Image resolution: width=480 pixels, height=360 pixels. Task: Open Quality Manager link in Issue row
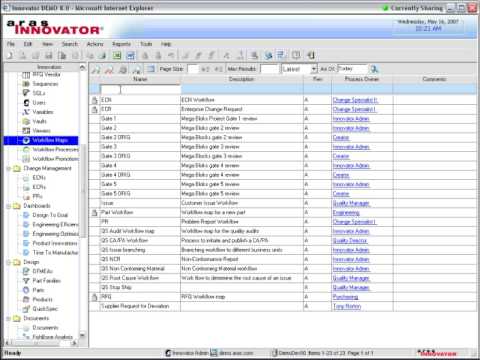351,203
